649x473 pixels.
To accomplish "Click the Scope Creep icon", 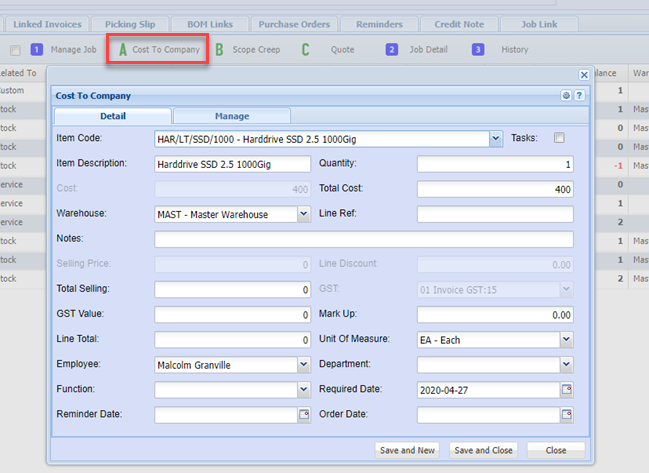I will pos(219,49).
